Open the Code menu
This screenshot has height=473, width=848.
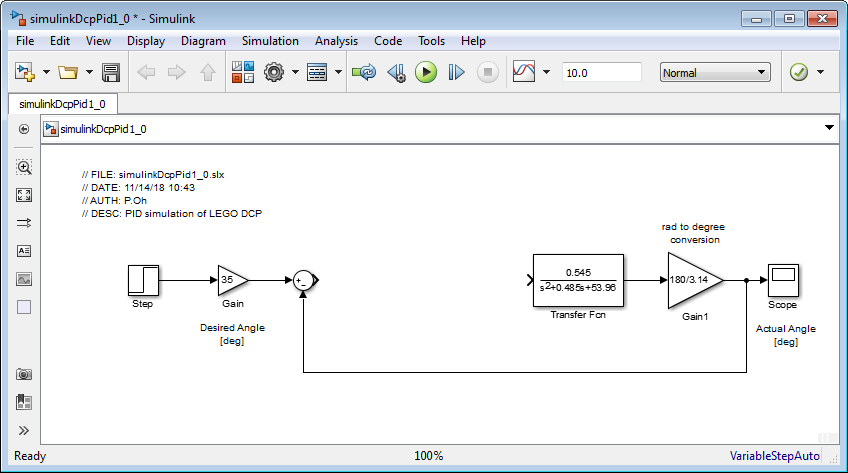coord(388,41)
